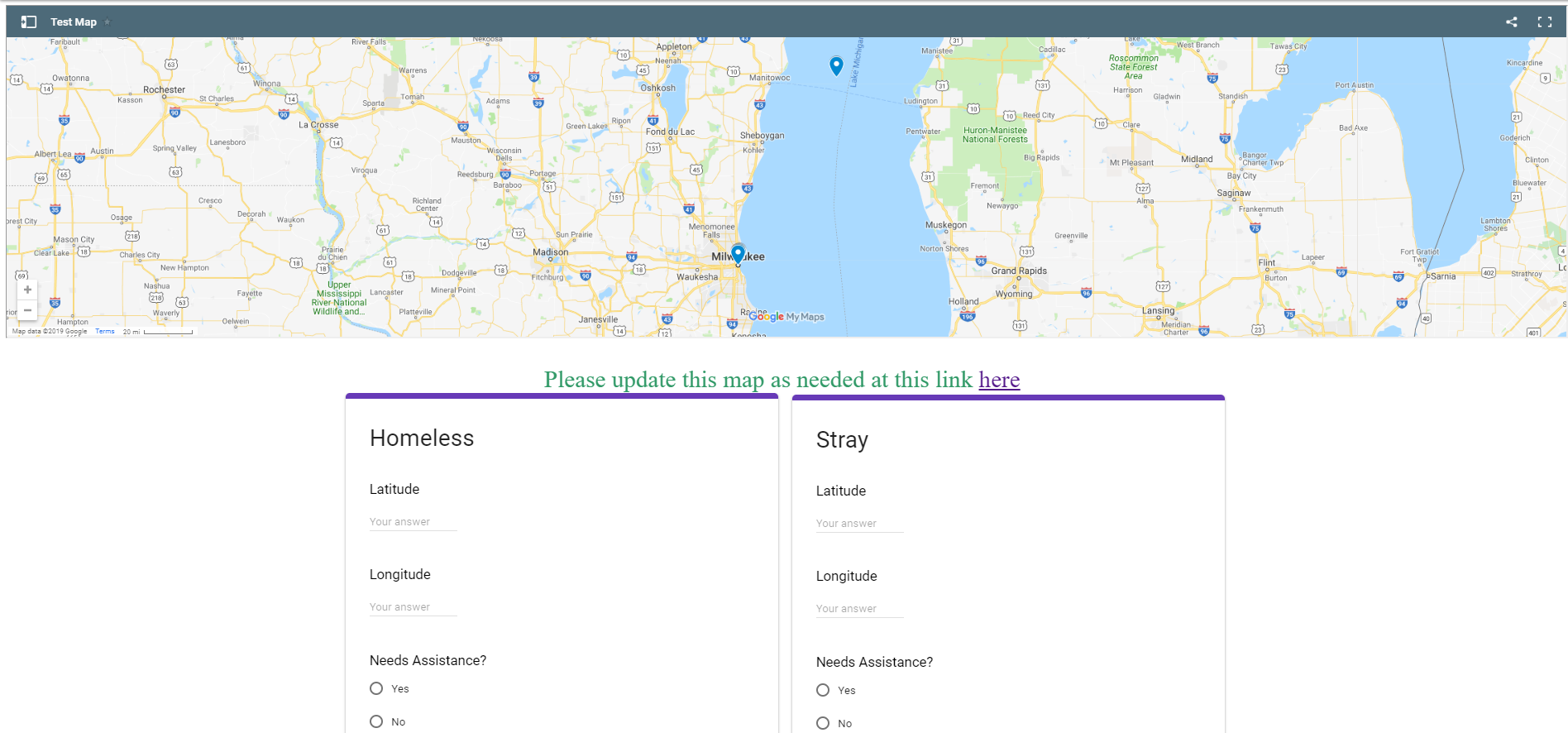Zoom out the map with minus button

(x=27, y=310)
